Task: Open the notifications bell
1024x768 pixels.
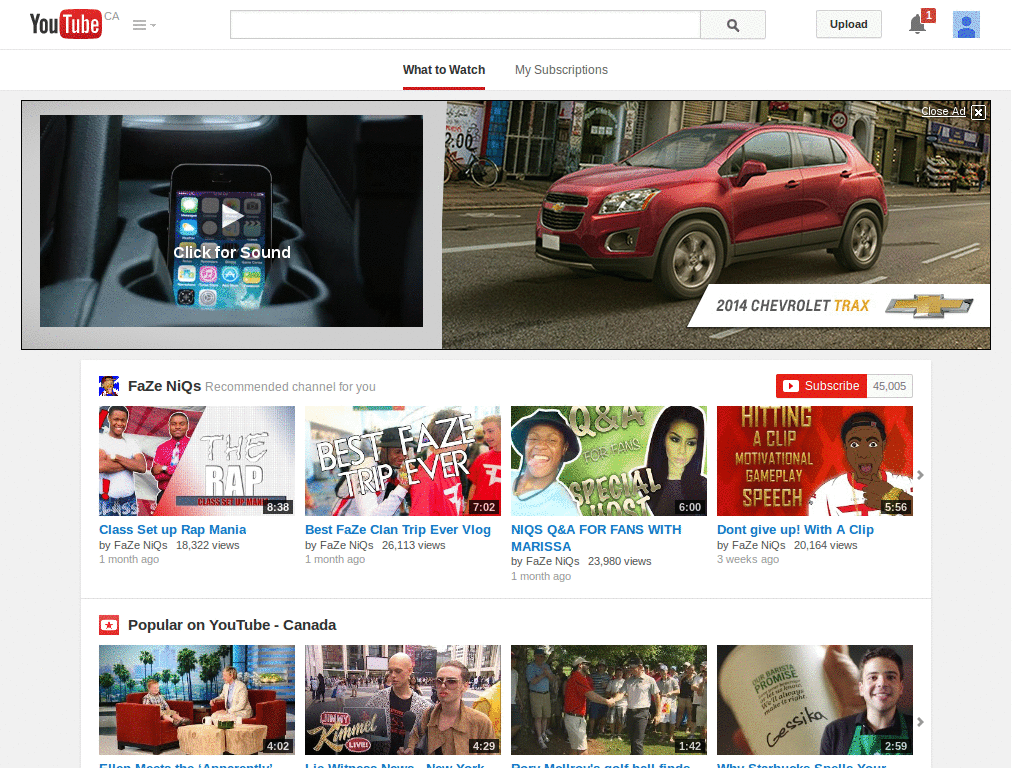Action: coord(918,24)
